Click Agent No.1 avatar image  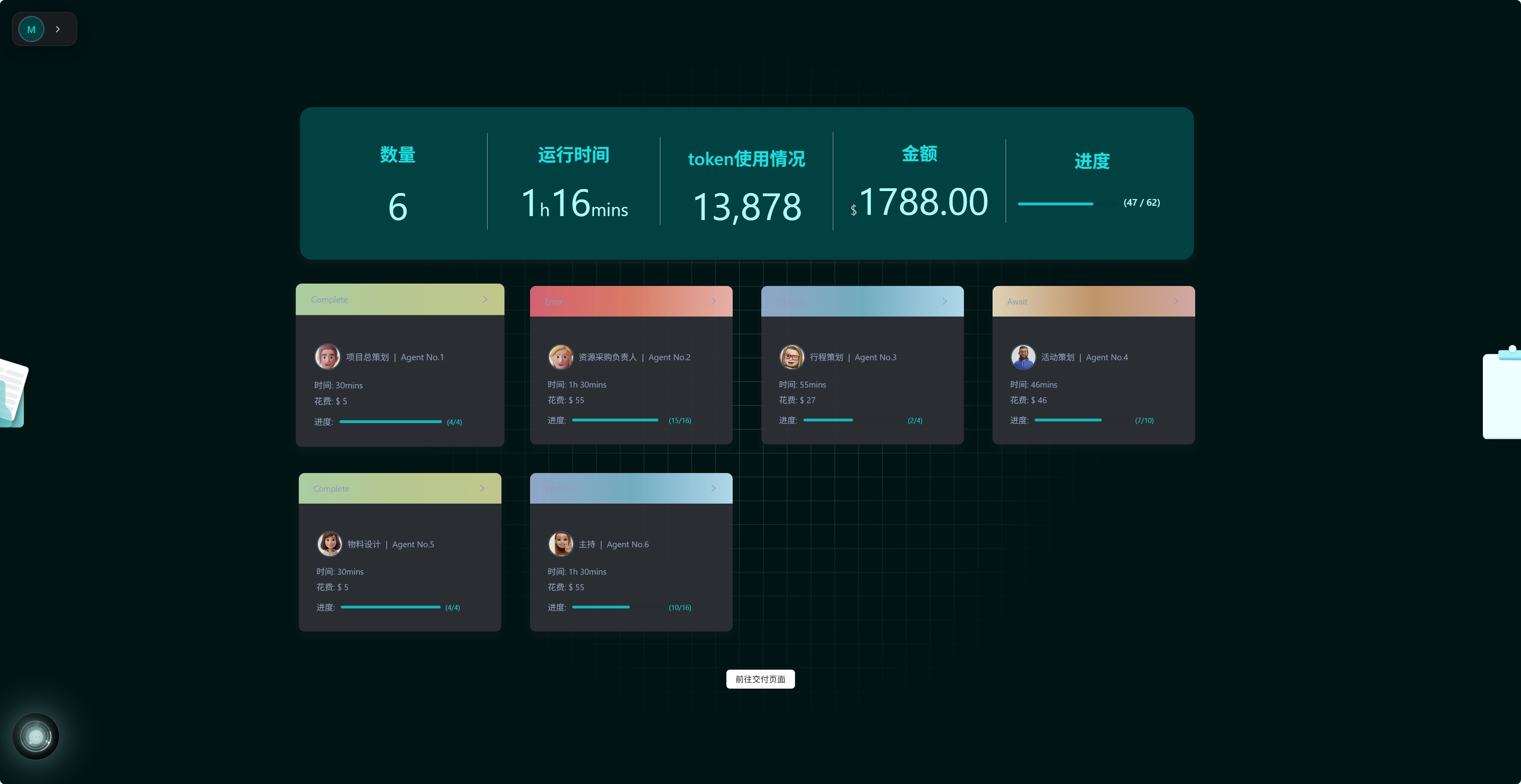(x=327, y=357)
